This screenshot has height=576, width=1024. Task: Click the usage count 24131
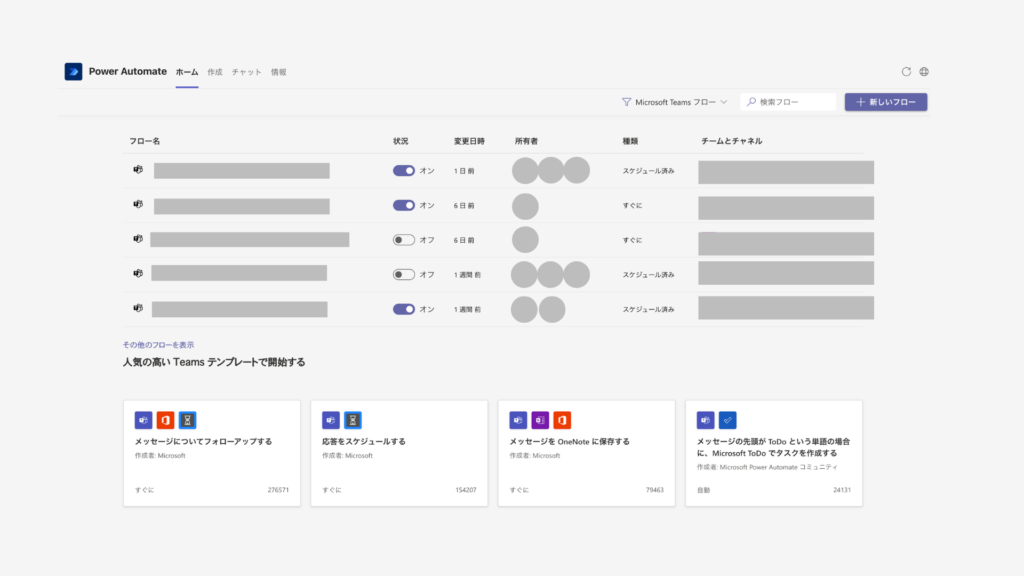[842, 490]
